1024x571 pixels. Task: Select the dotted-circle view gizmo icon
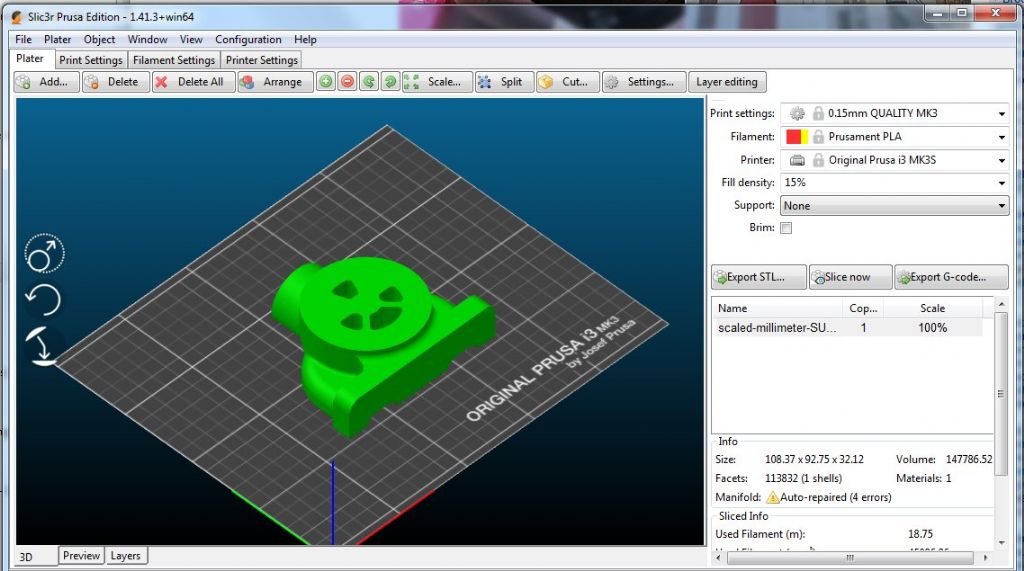(44, 253)
